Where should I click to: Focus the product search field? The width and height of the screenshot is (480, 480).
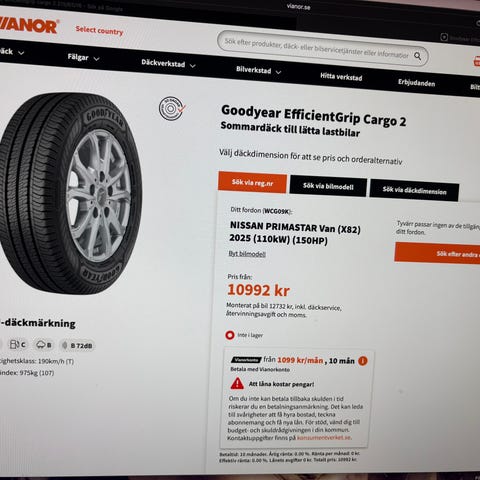point(317,49)
